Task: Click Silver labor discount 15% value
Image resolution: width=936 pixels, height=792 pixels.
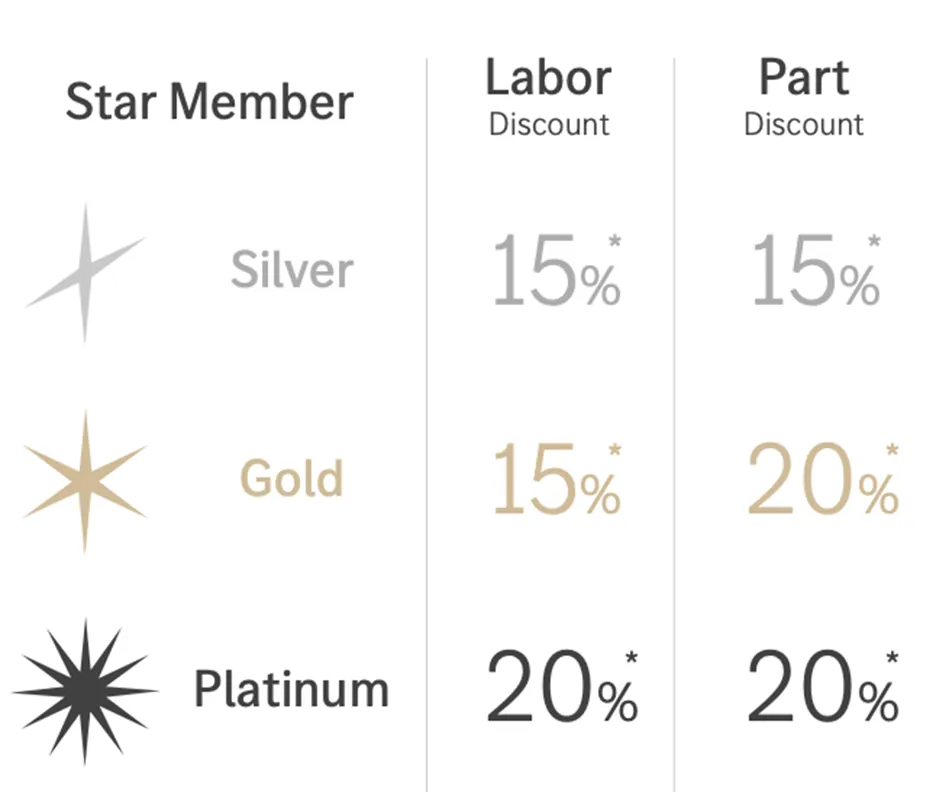Action: tap(556, 270)
